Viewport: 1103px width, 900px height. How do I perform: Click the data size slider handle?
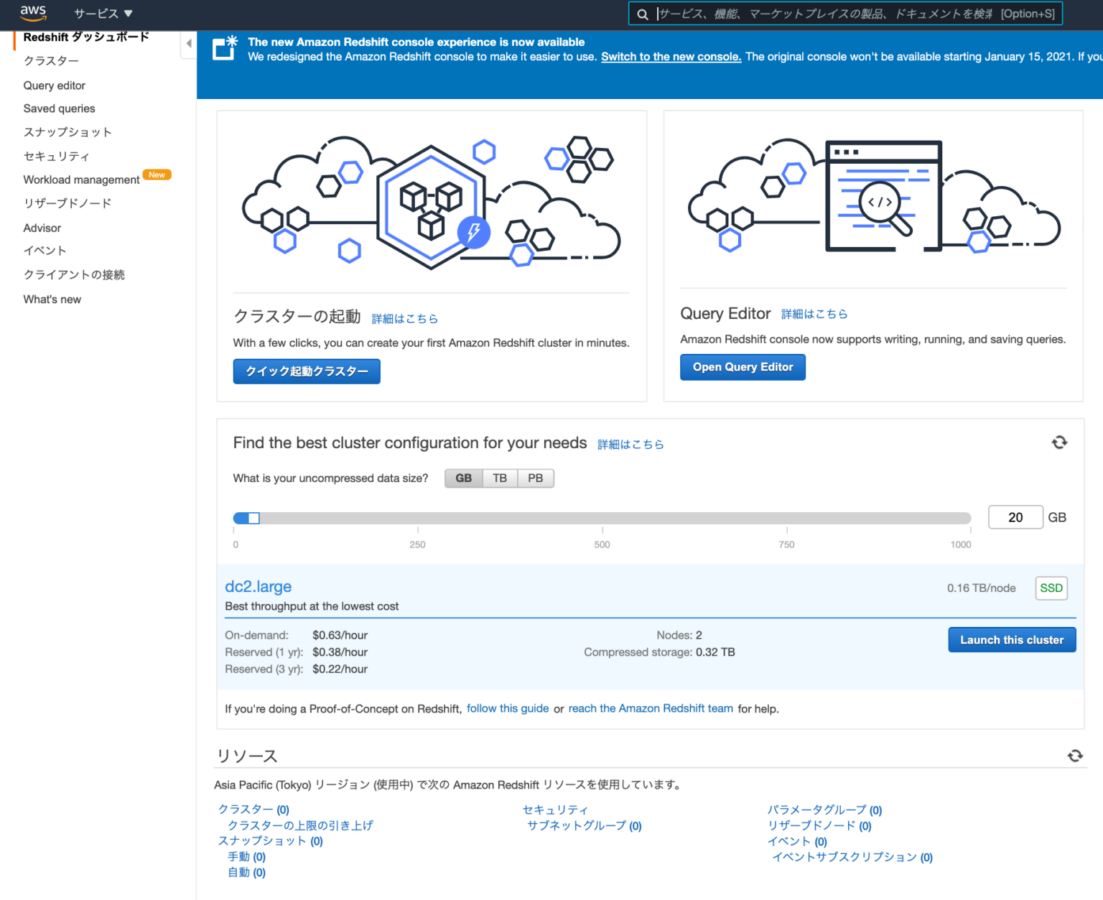[253, 518]
